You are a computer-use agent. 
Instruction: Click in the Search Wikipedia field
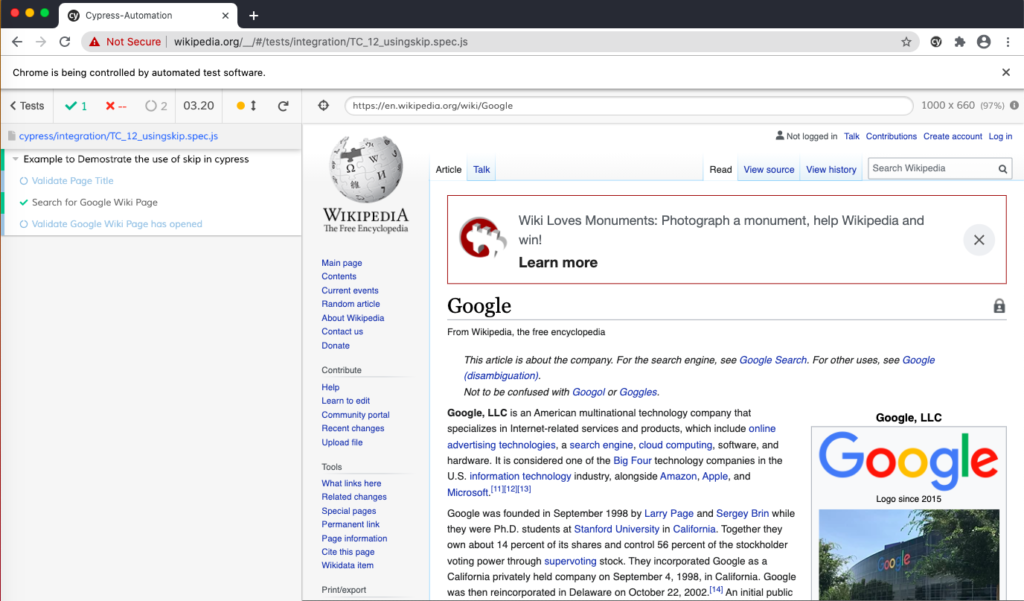pos(930,169)
